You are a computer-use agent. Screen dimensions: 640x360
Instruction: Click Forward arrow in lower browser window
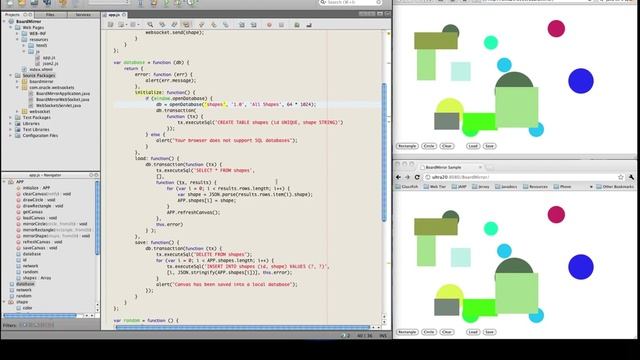pyautogui.click(x=407, y=177)
